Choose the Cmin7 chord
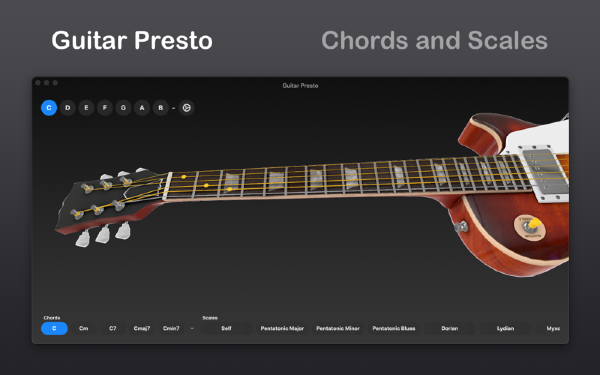 point(171,328)
